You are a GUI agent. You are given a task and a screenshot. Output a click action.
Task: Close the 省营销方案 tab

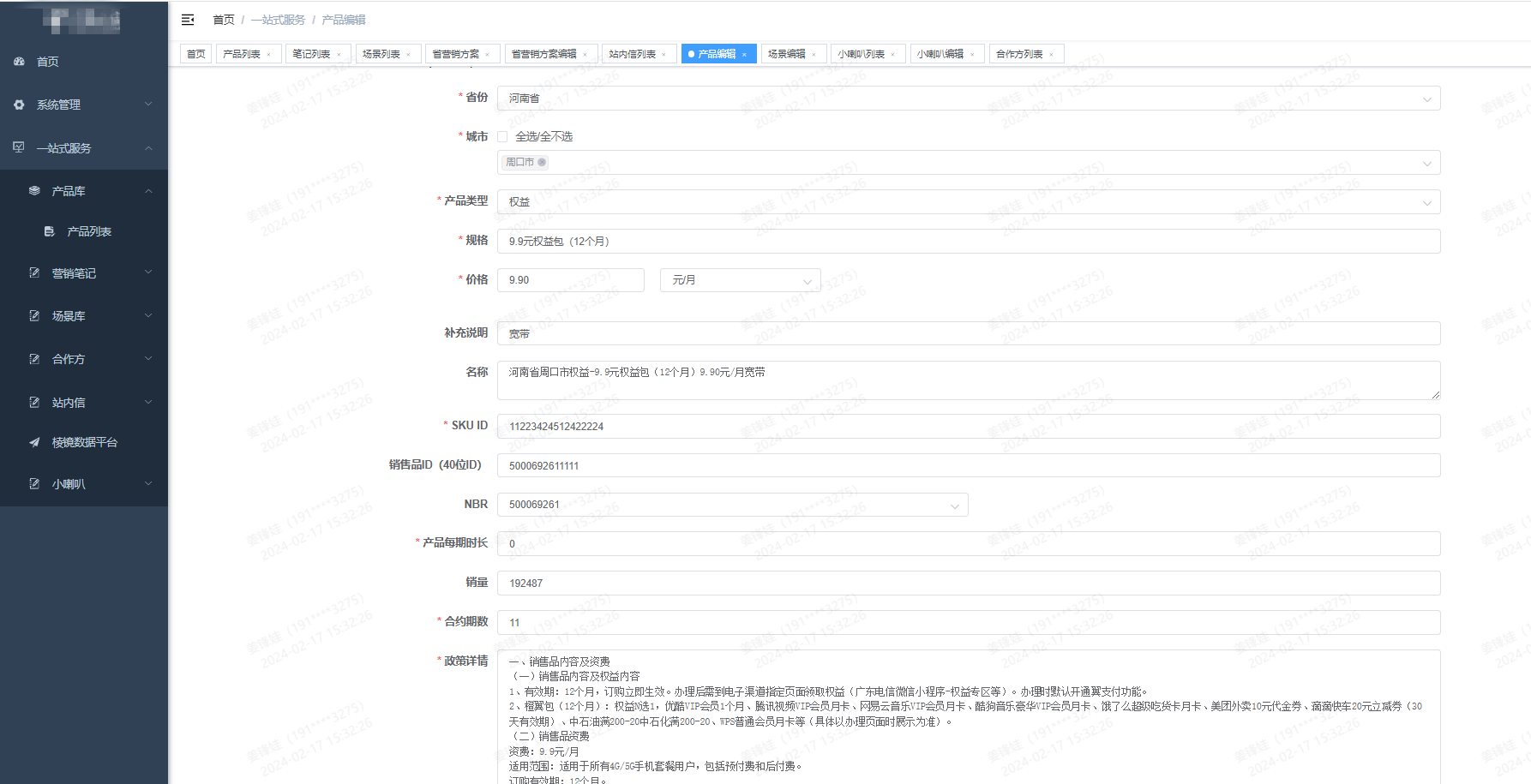[488, 54]
